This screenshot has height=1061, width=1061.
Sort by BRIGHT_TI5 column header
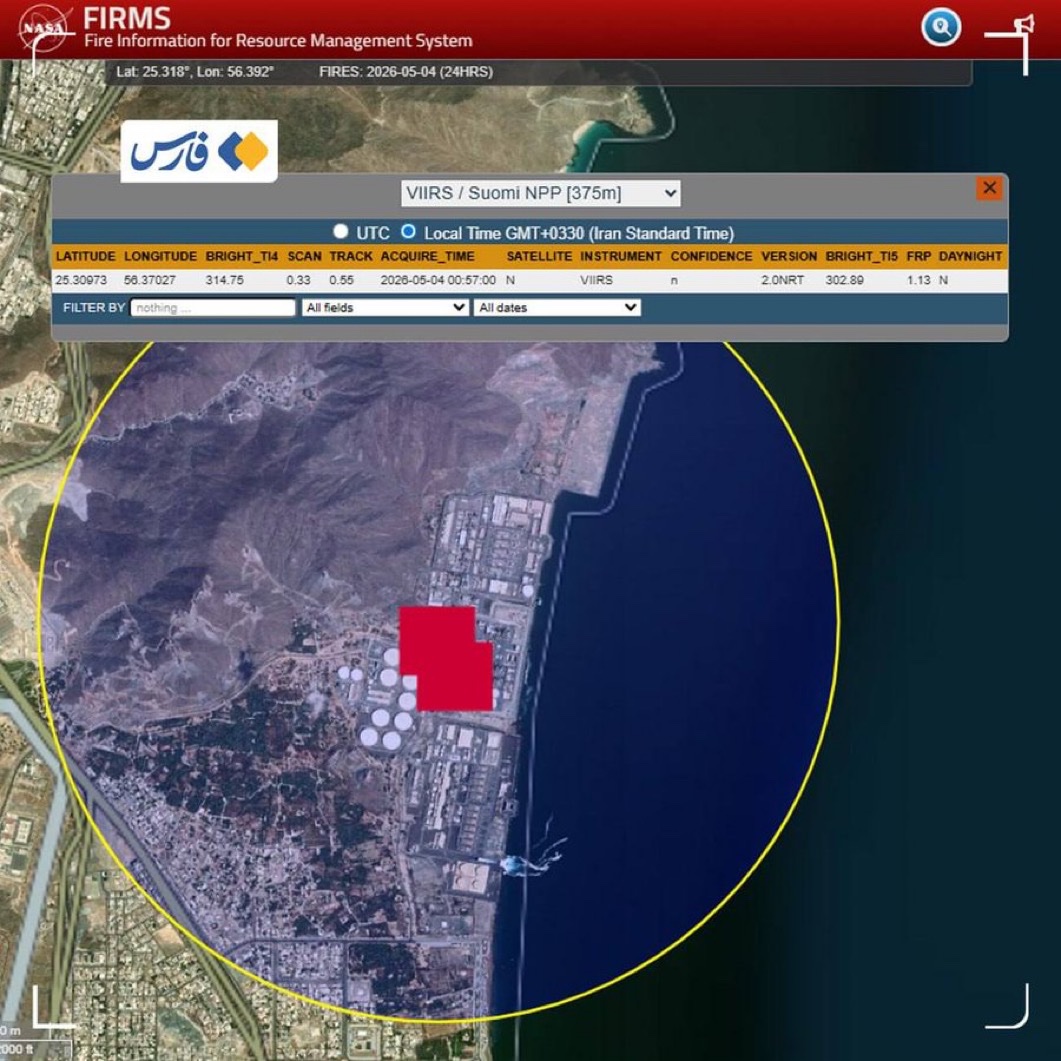[861, 256]
